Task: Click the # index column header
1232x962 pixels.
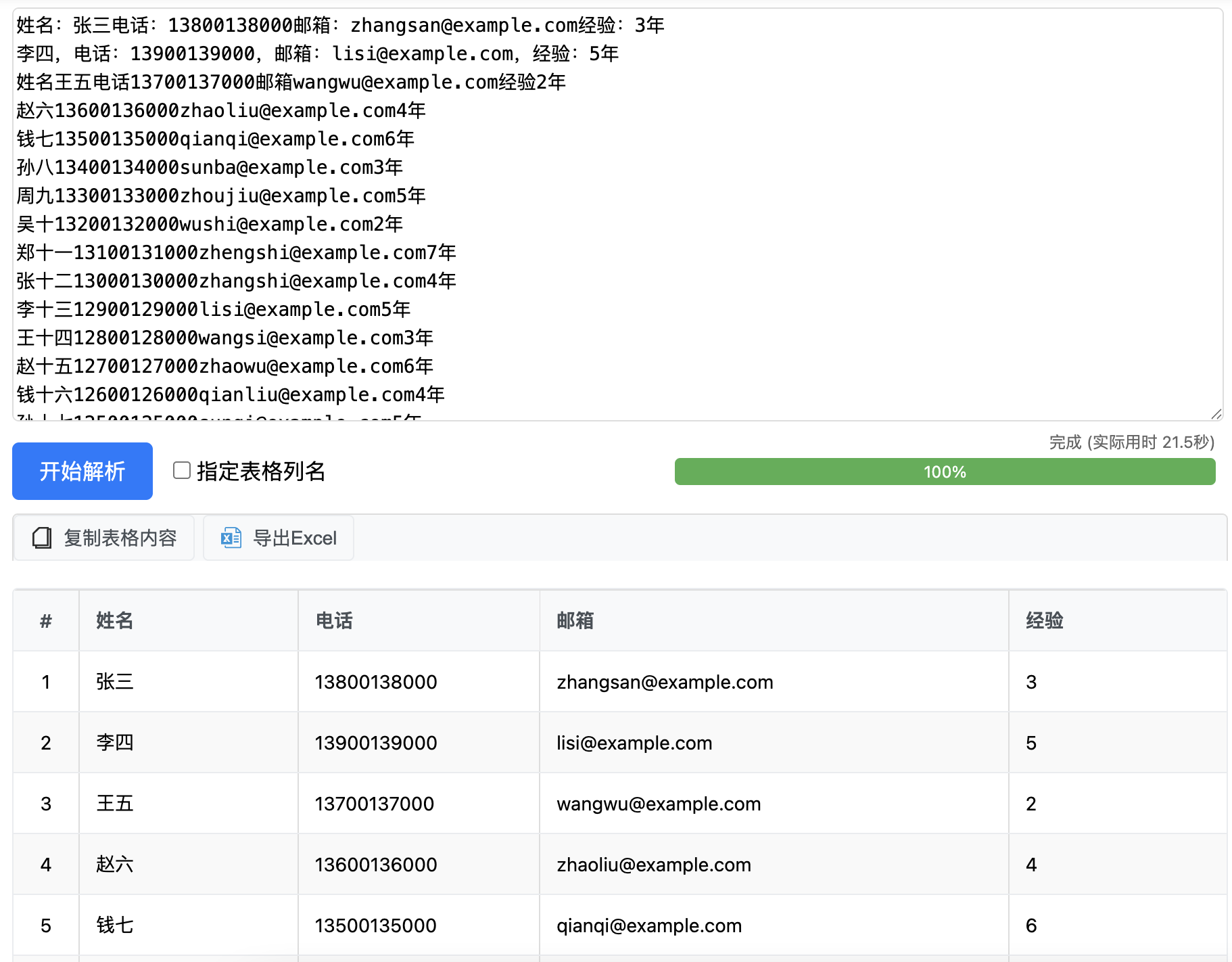Action: [46, 620]
